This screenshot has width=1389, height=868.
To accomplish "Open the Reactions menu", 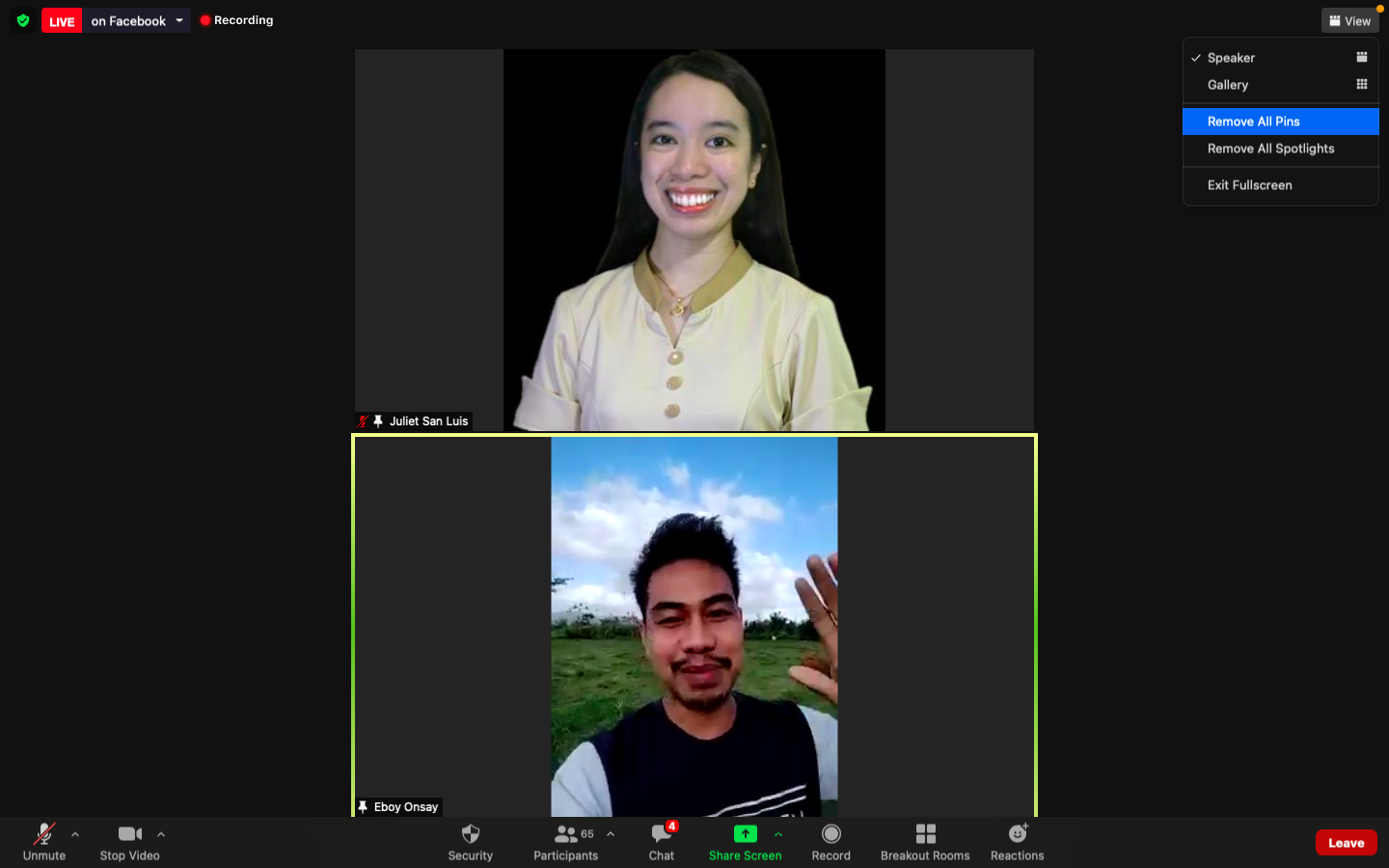I will click(x=1017, y=841).
